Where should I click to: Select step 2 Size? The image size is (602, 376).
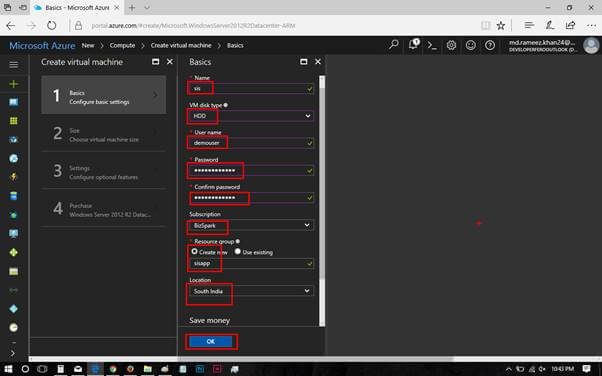click(104, 133)
